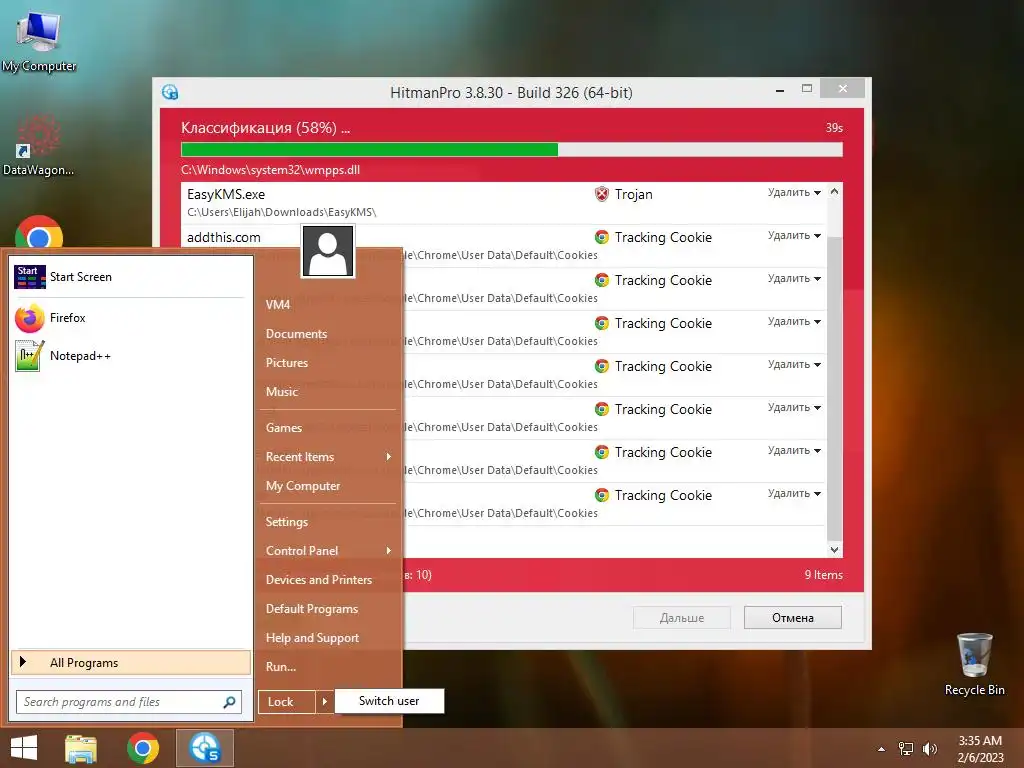This screenshot has height=768, width=1024.
Task: Choose Run... from the Start menu
Action: (281, 667)
